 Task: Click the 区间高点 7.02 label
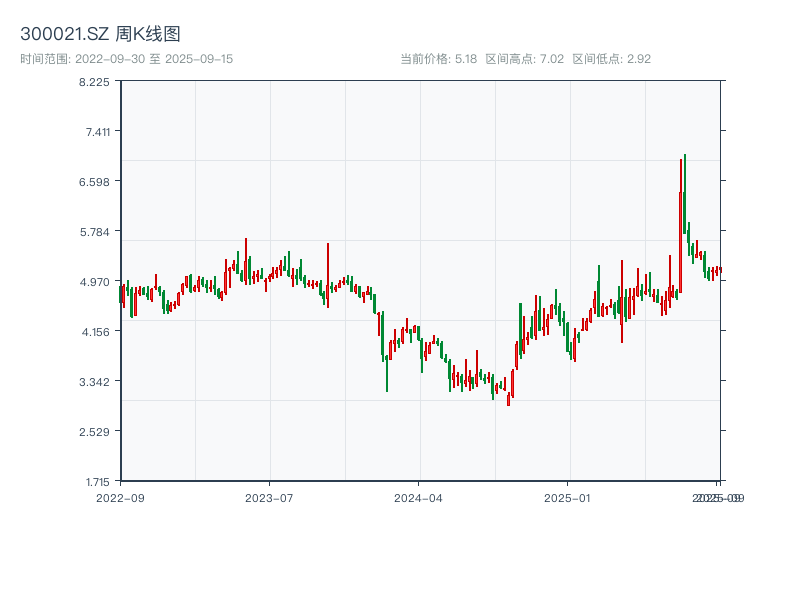(525, 59)
